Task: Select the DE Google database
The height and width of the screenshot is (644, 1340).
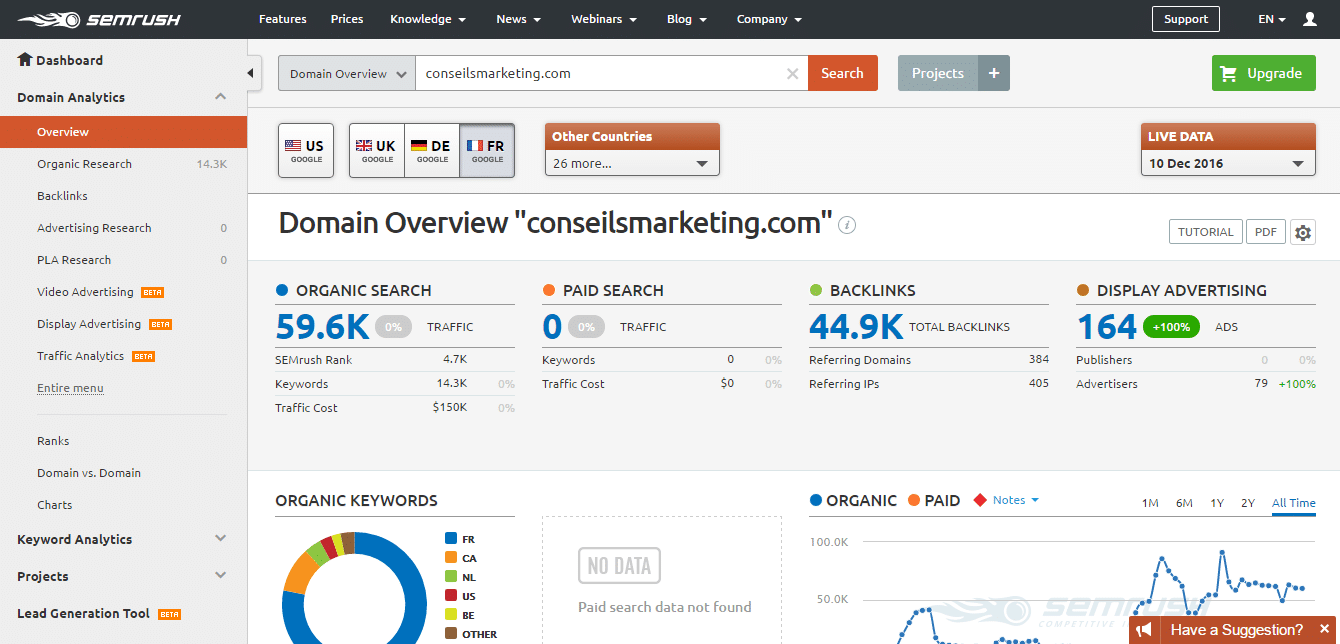Action: coord(432,151)
